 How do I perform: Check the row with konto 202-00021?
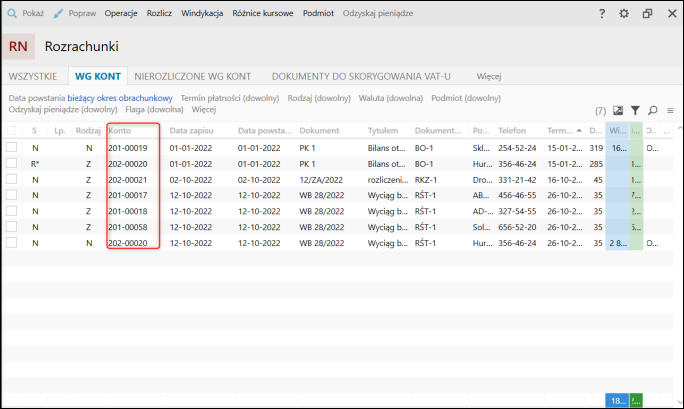click(x=12, y=179)
